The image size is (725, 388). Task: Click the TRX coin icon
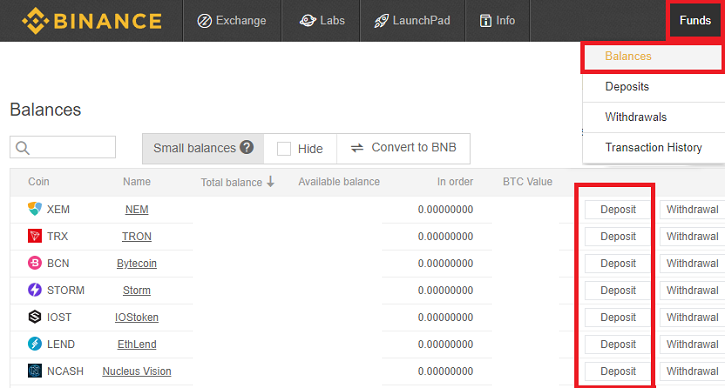click(x=35, y=236)
